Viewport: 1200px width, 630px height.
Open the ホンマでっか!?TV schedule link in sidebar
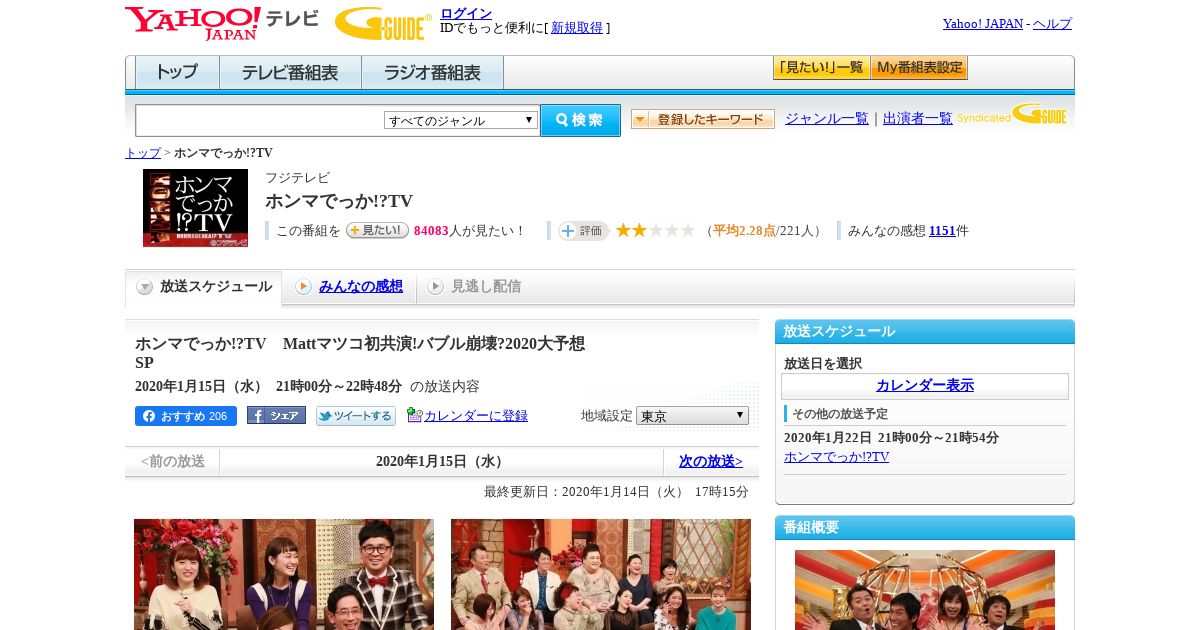836,457
